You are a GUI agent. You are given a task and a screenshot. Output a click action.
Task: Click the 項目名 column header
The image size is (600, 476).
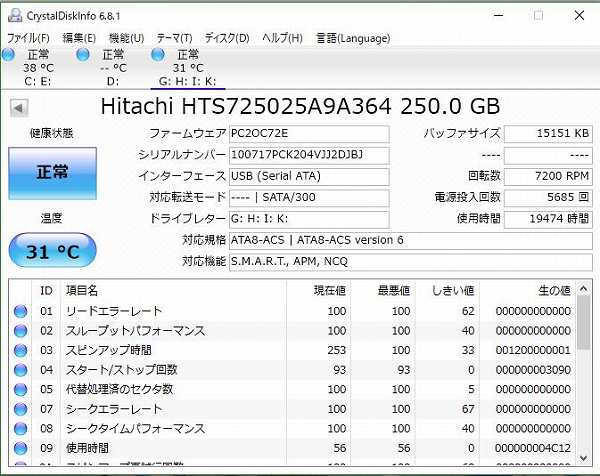173,291
